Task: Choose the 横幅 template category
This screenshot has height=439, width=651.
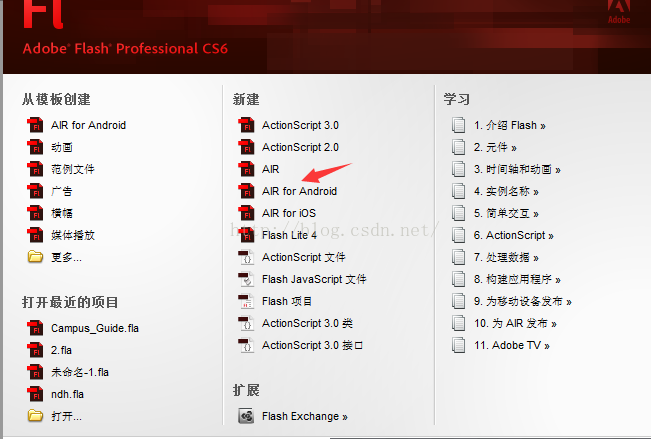Action: click(62, 213)
